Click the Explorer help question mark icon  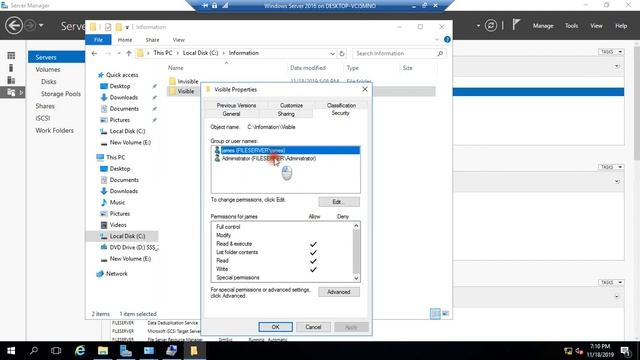point(447,40)
